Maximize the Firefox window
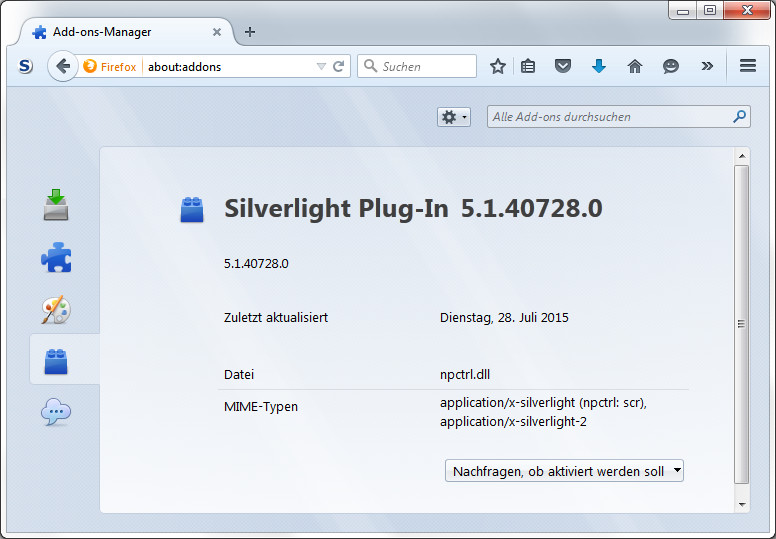 pos(710,10)
